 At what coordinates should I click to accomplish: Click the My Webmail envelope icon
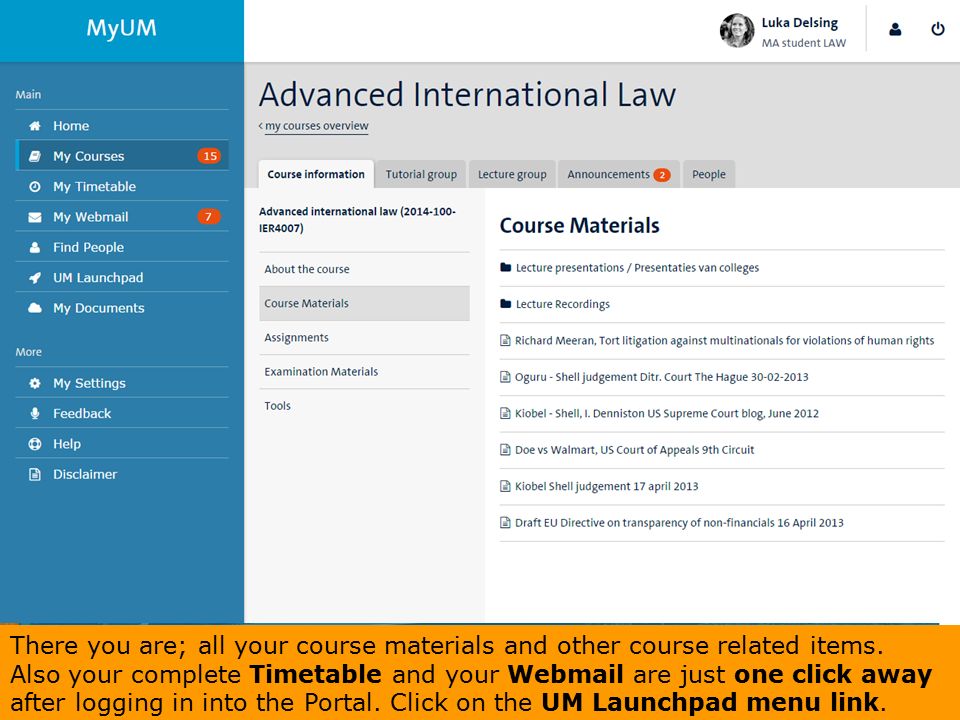point(35,217)
